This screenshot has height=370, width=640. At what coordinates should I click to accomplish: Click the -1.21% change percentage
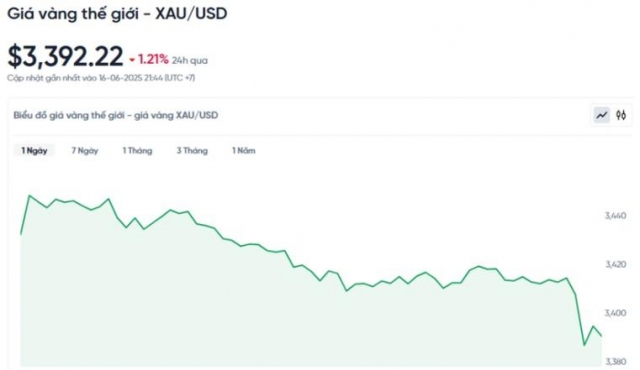tap(149, 60)
